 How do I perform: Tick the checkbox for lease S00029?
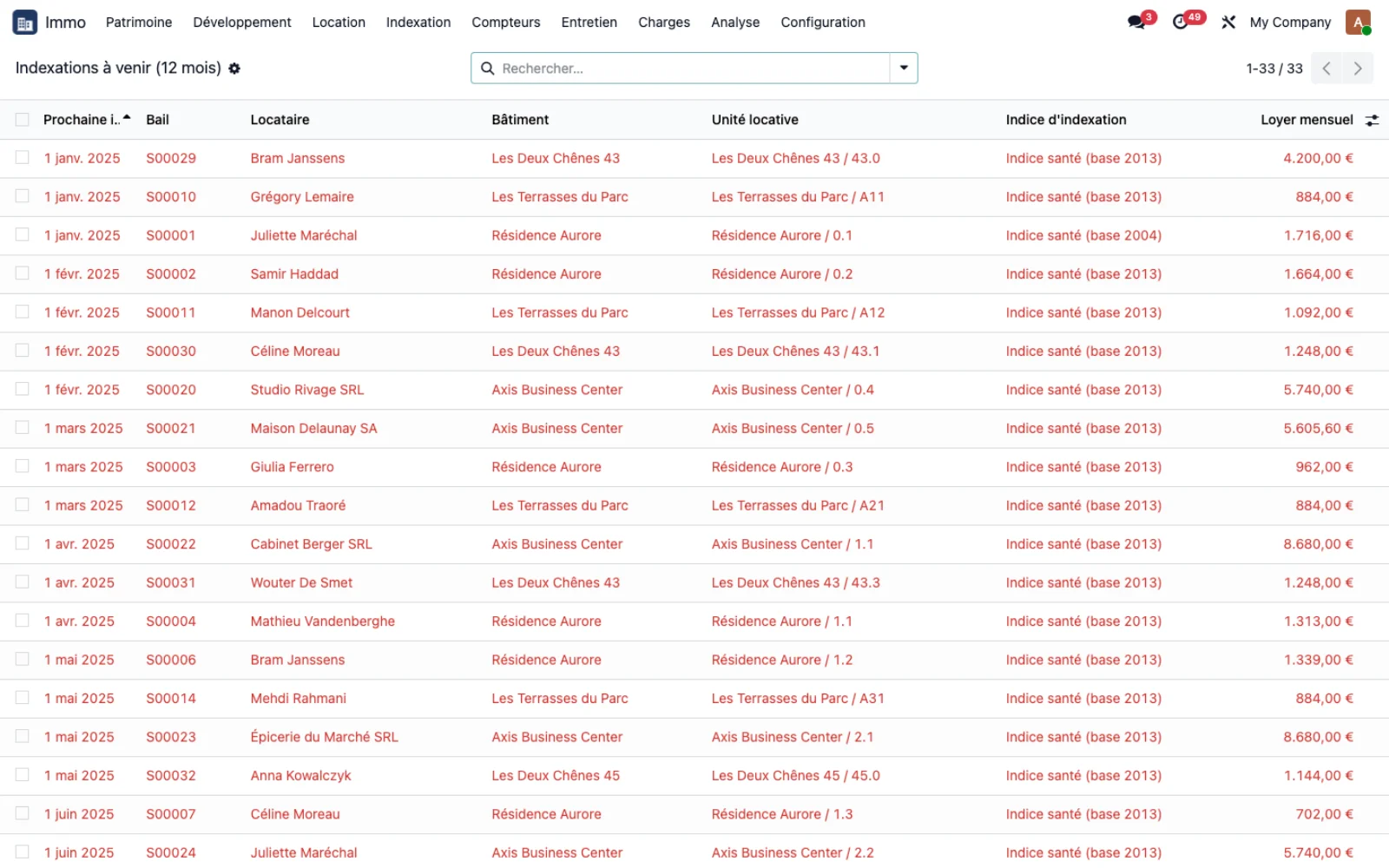[x=23, y=158]
